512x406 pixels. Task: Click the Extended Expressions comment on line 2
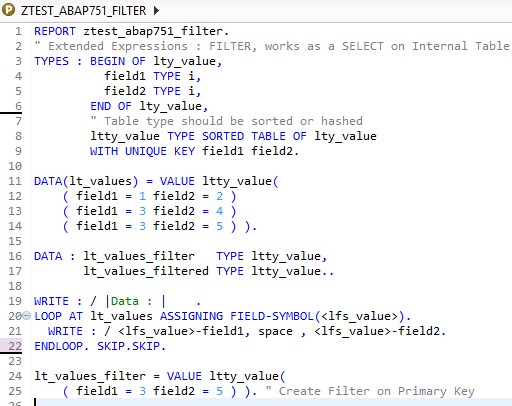tap(272, 46)
